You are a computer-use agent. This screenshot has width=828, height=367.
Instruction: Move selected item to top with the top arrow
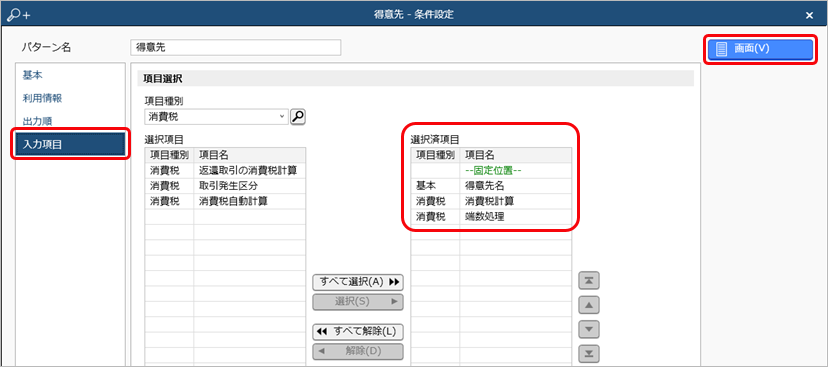click(589, 281)
